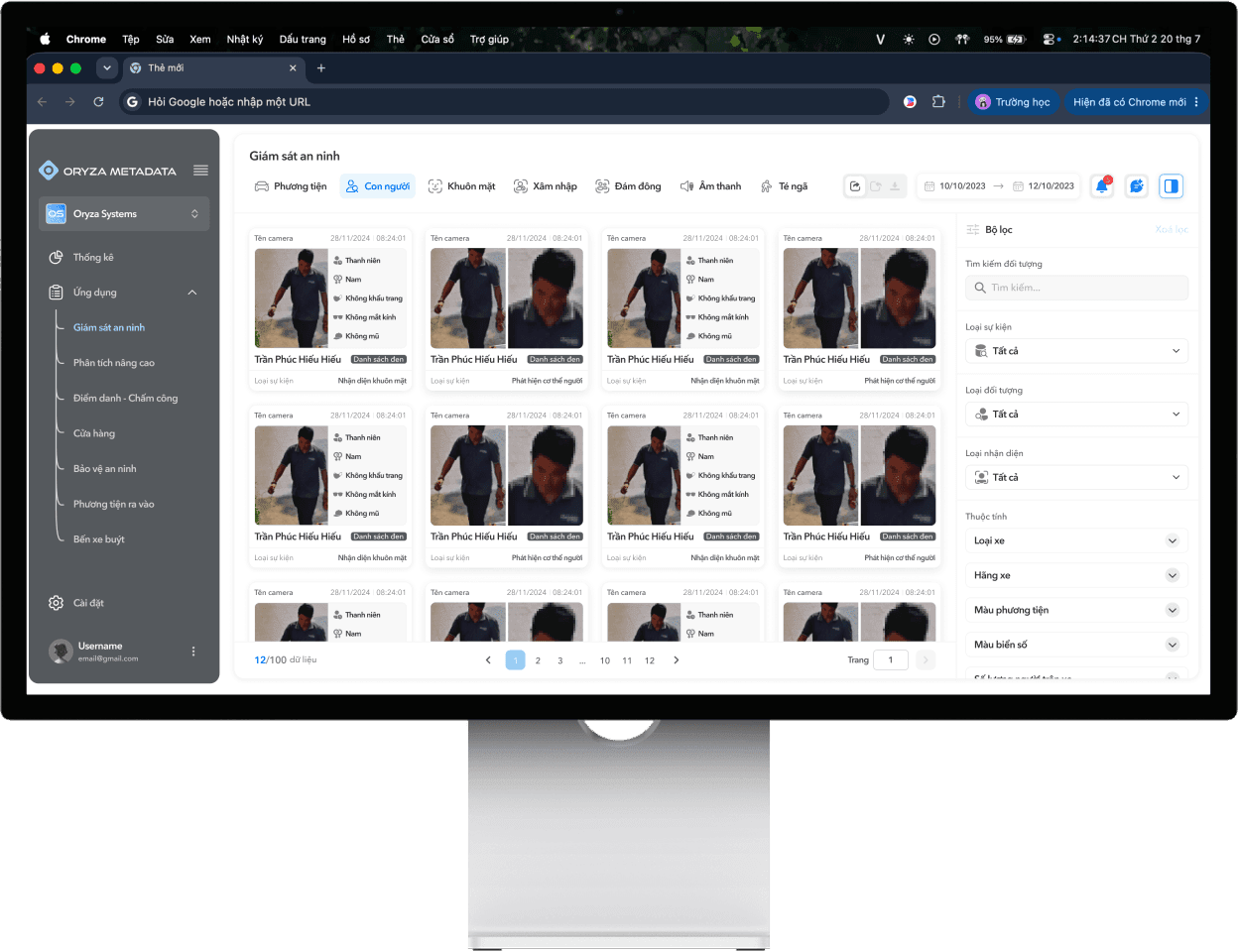1238x952 pixels.
Task: Go to previous page arrow
Action: [x=488, y=659]
